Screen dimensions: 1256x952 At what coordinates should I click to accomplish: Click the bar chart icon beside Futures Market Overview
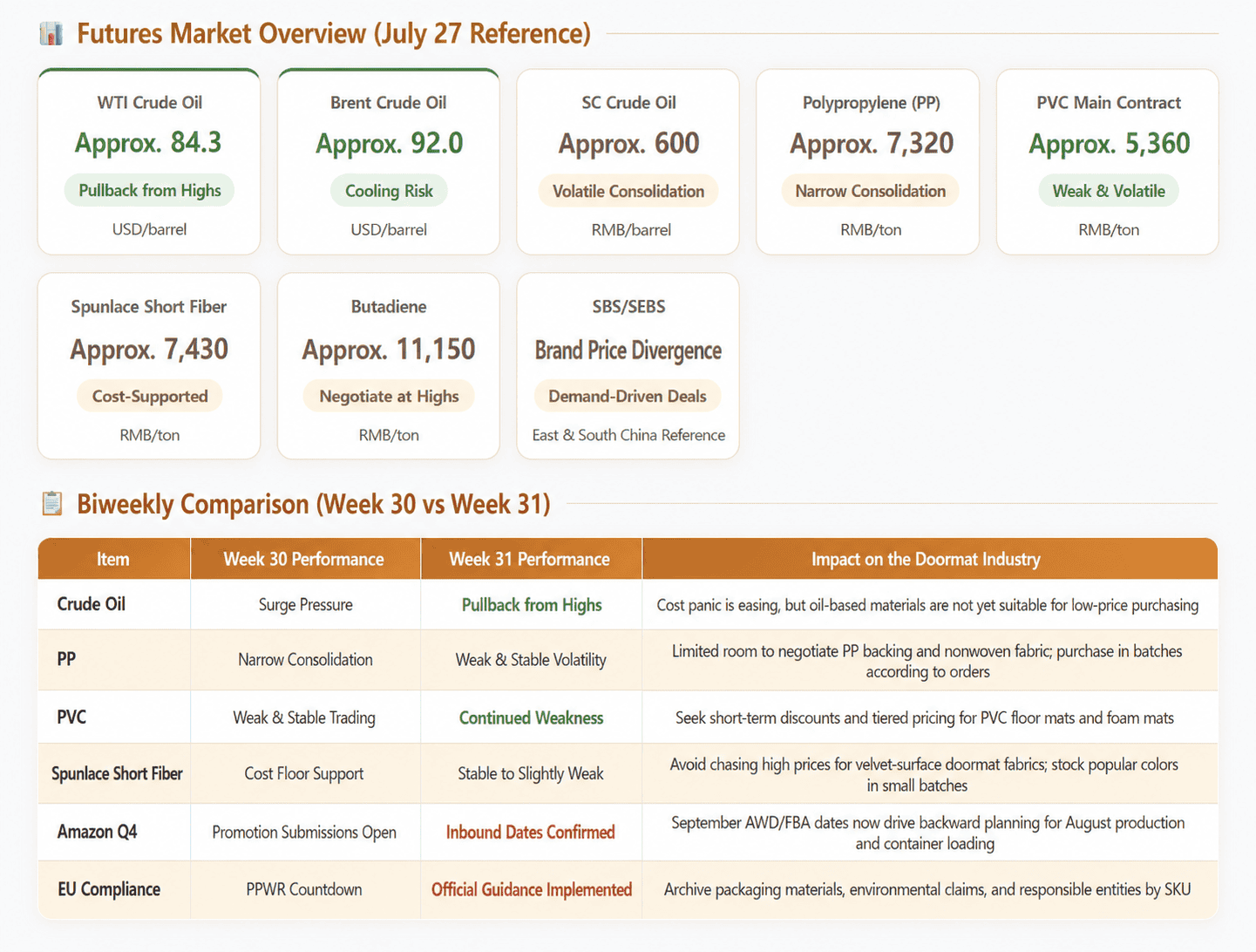click(x=51, y=34)
